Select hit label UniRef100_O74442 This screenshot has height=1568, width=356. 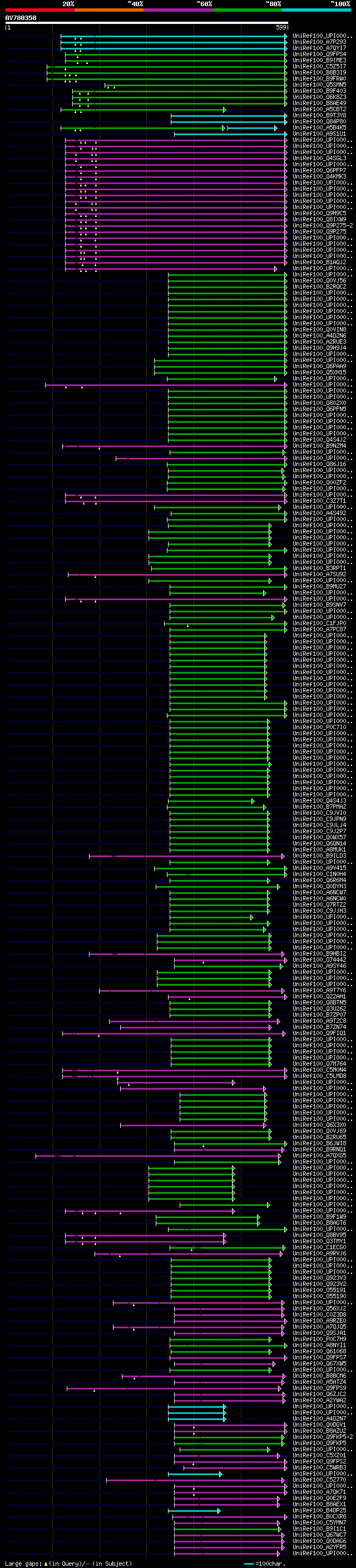319,959
